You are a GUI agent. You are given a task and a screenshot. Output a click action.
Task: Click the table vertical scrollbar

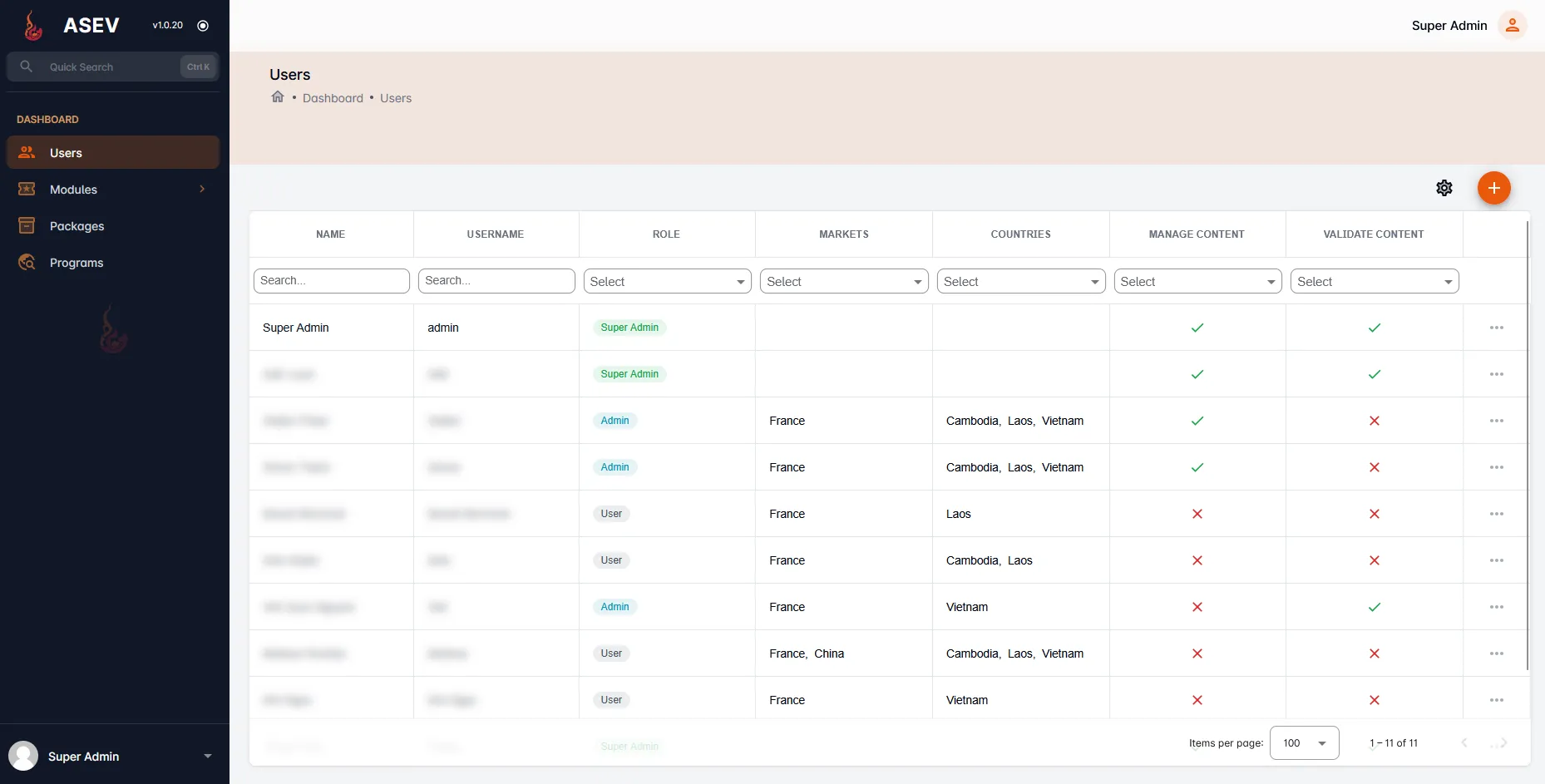(x=1528, y=446)
